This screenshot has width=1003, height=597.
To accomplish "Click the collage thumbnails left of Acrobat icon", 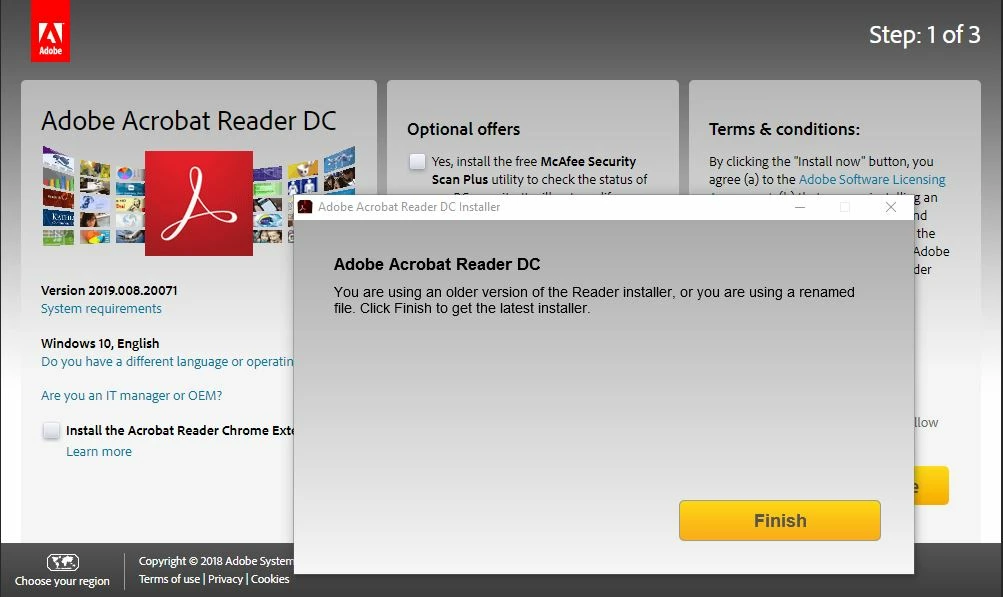I will pos(93,197).
